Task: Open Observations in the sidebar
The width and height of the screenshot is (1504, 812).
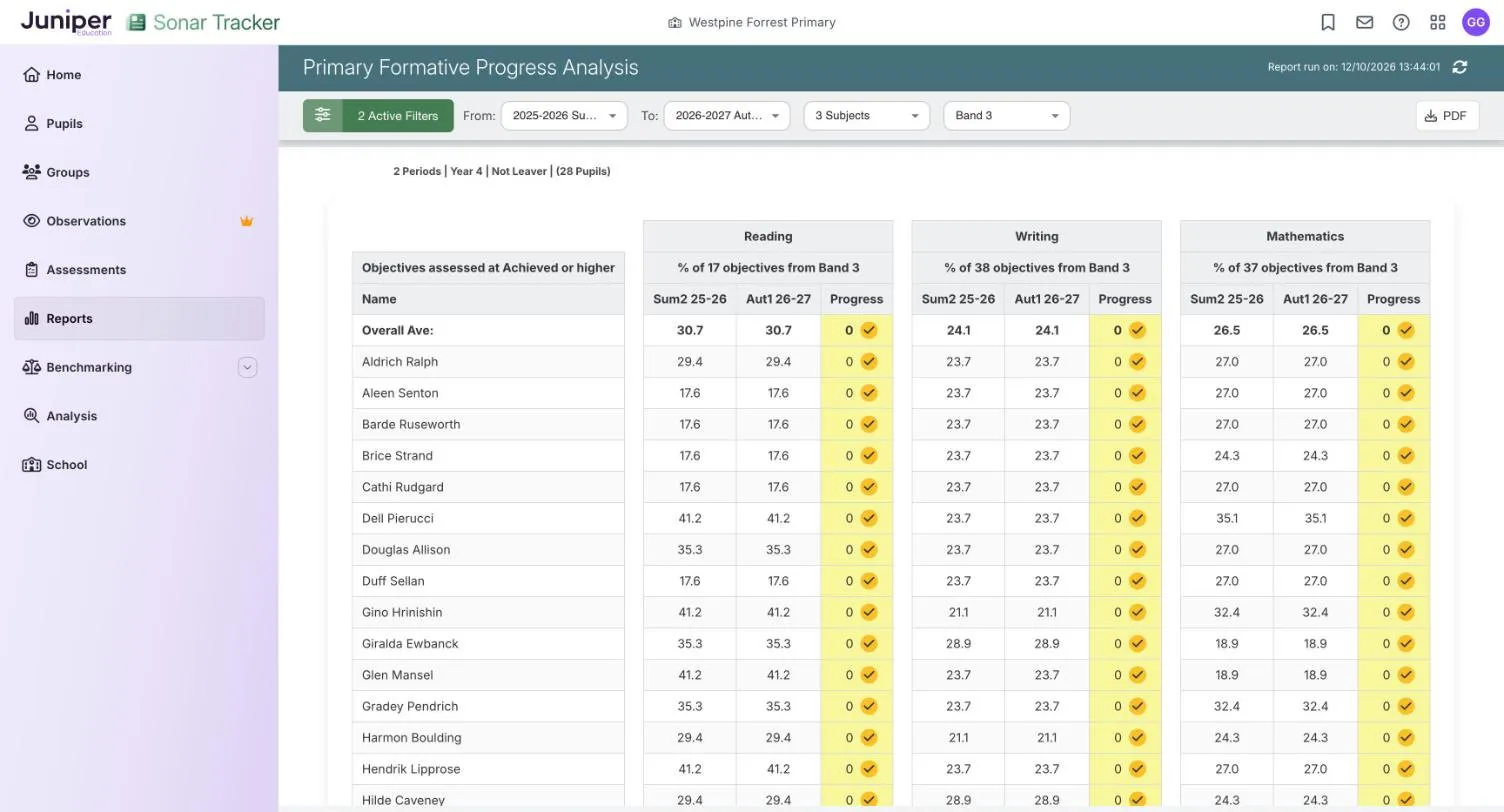Action: click(139, 221)
